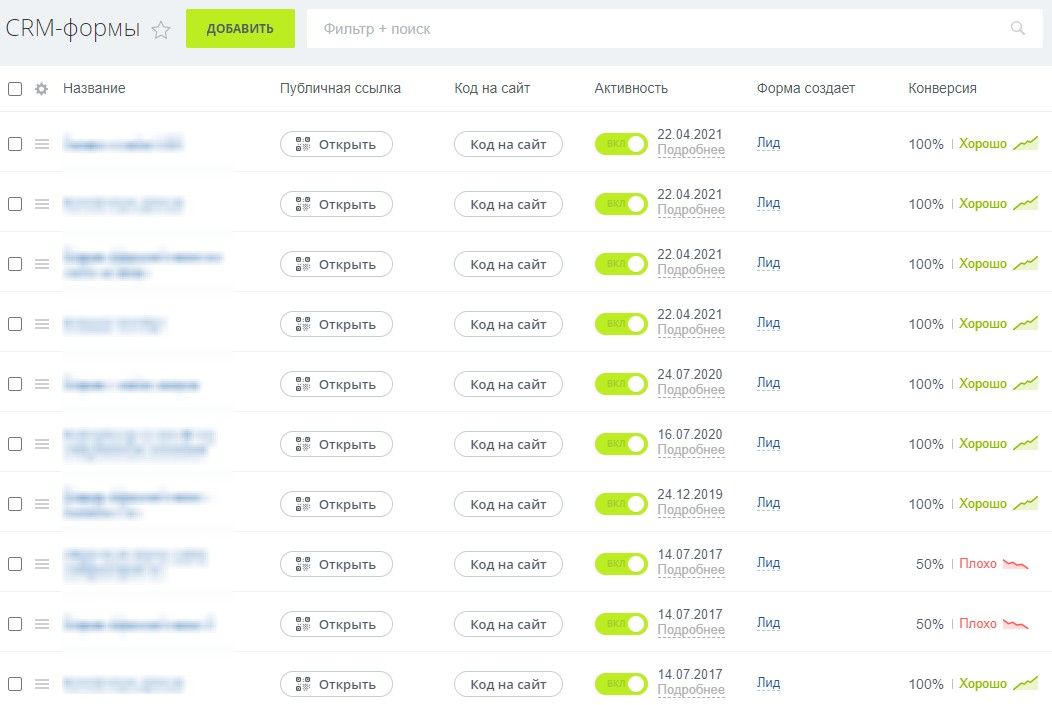Expand Подробнее under the date 24.07.2020

click(x=691, y=391)
